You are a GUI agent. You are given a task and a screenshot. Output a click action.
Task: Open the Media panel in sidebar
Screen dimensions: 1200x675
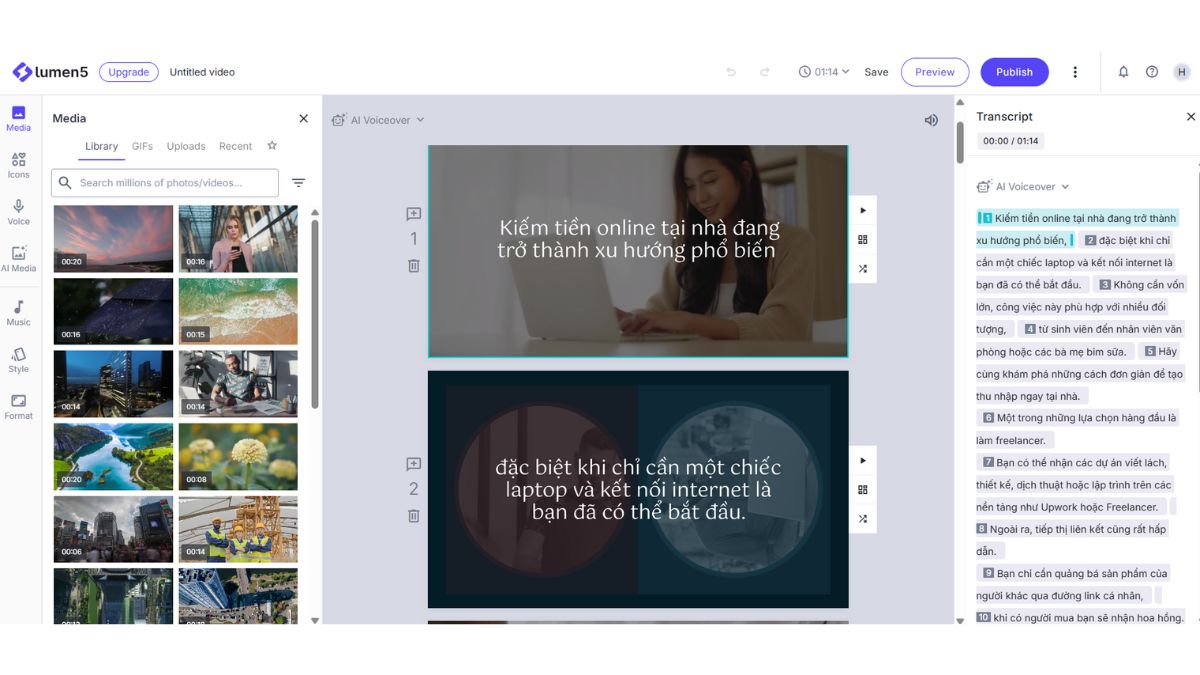point(18,118)
